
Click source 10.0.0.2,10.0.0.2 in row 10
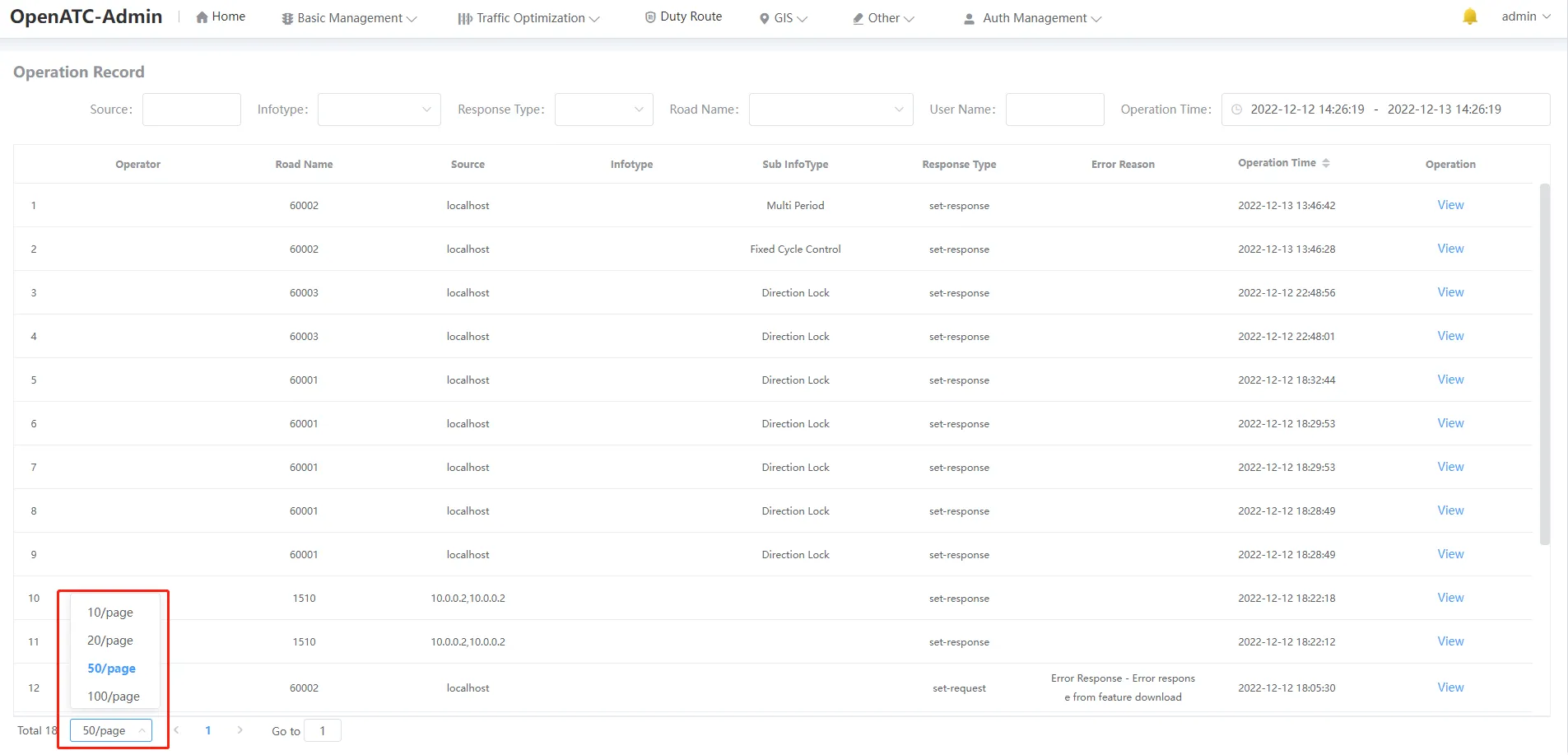(x=468, y=598)
